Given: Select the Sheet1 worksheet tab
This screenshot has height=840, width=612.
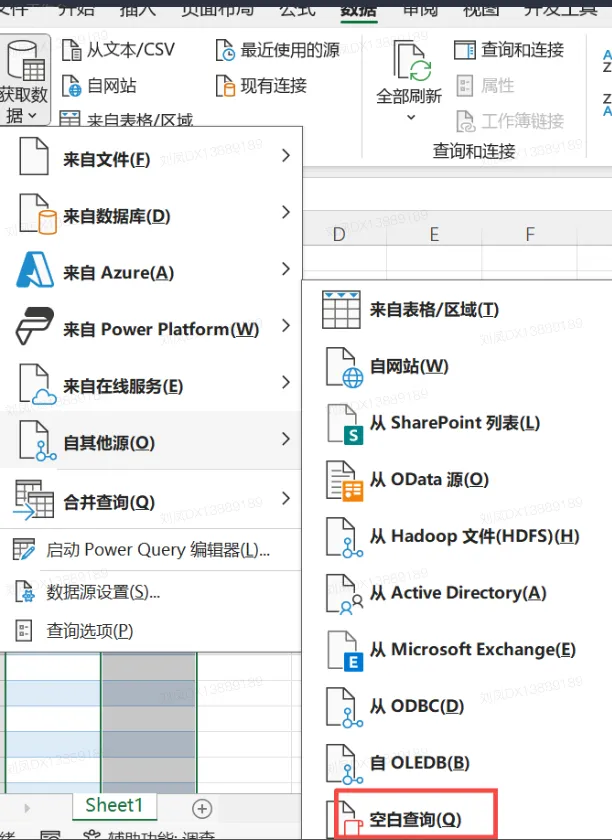Looking at the screenshot, I should coord(114,805).
